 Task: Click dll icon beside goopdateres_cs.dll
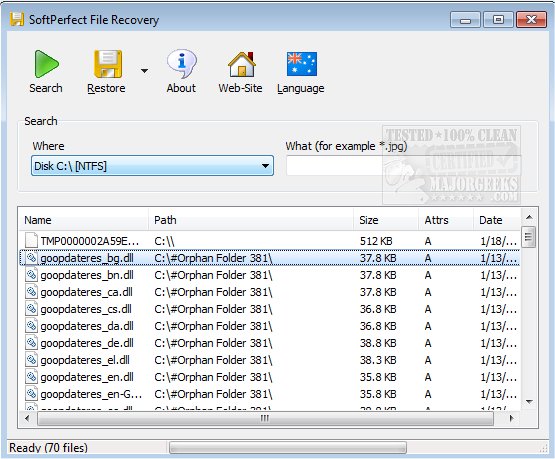(31, 309)
